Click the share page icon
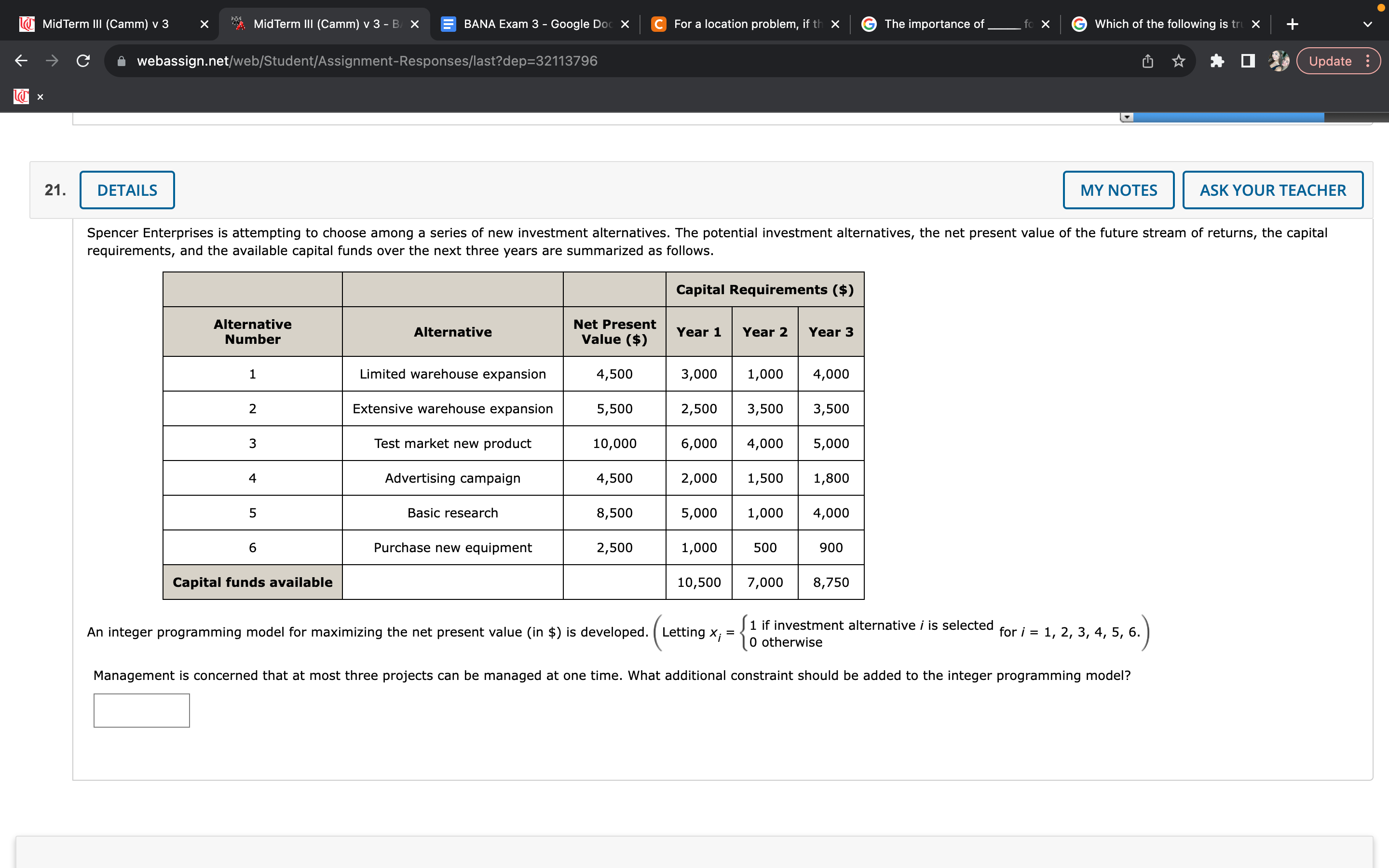 [x=1147, y=61]
